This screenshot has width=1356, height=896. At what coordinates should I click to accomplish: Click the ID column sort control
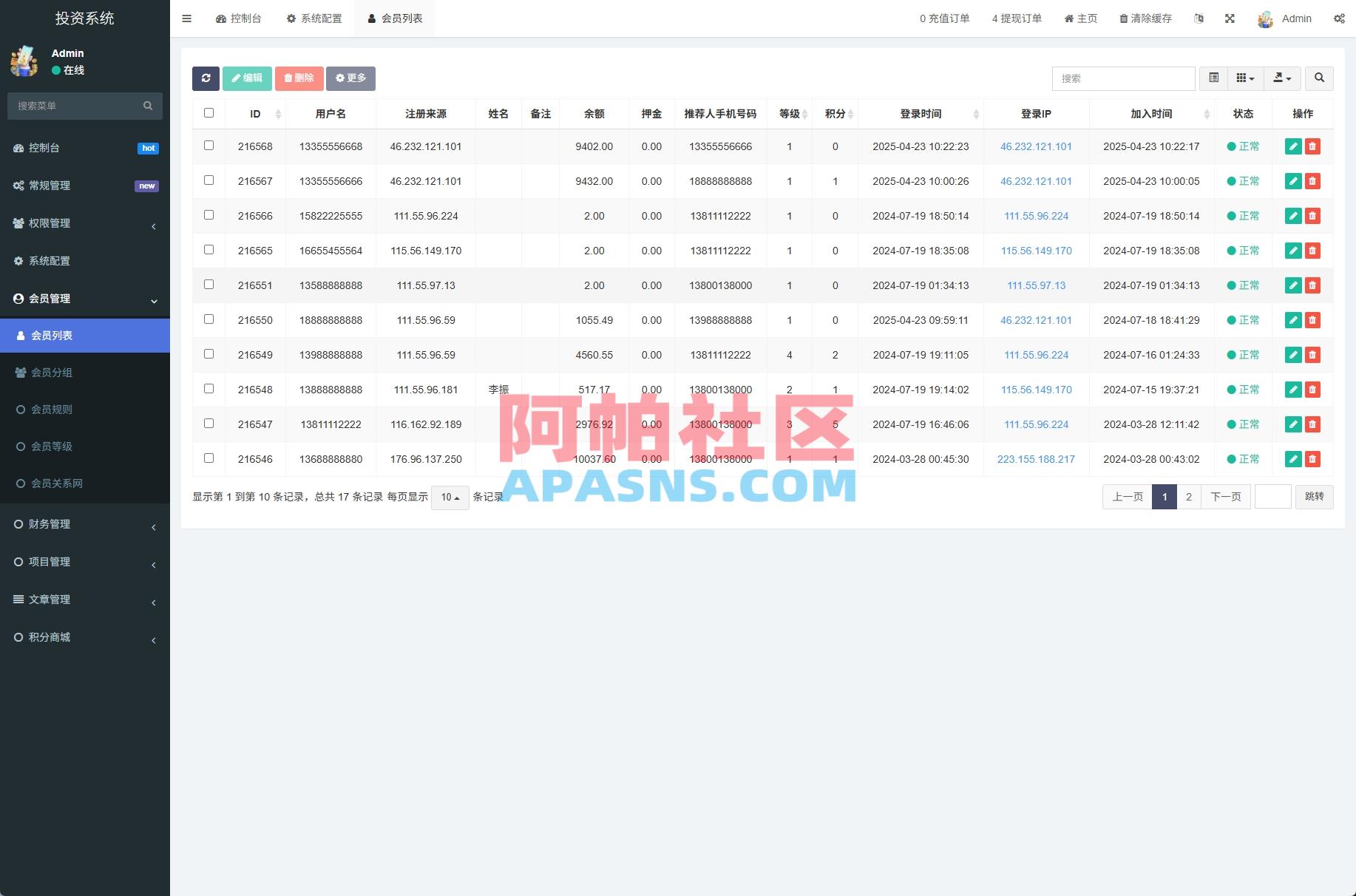pos(278,114)
